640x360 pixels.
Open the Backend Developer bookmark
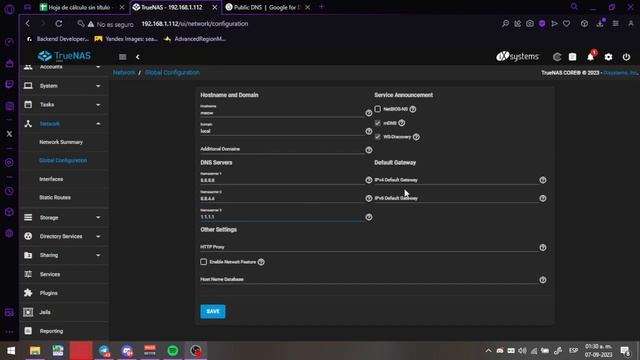(58, 39)
